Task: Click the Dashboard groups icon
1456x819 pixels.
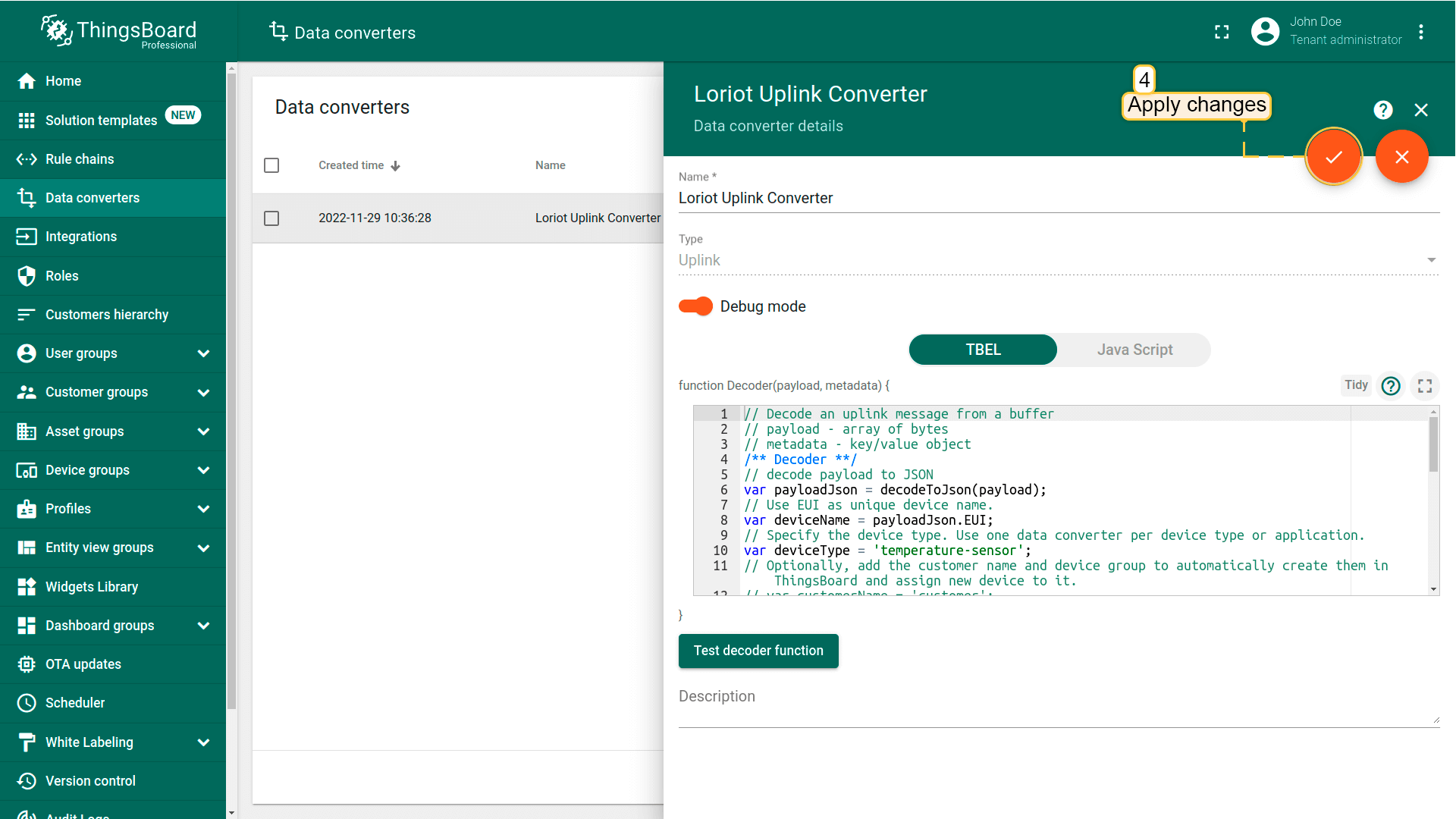Action: pyautogui.click(x=27, y=626)
